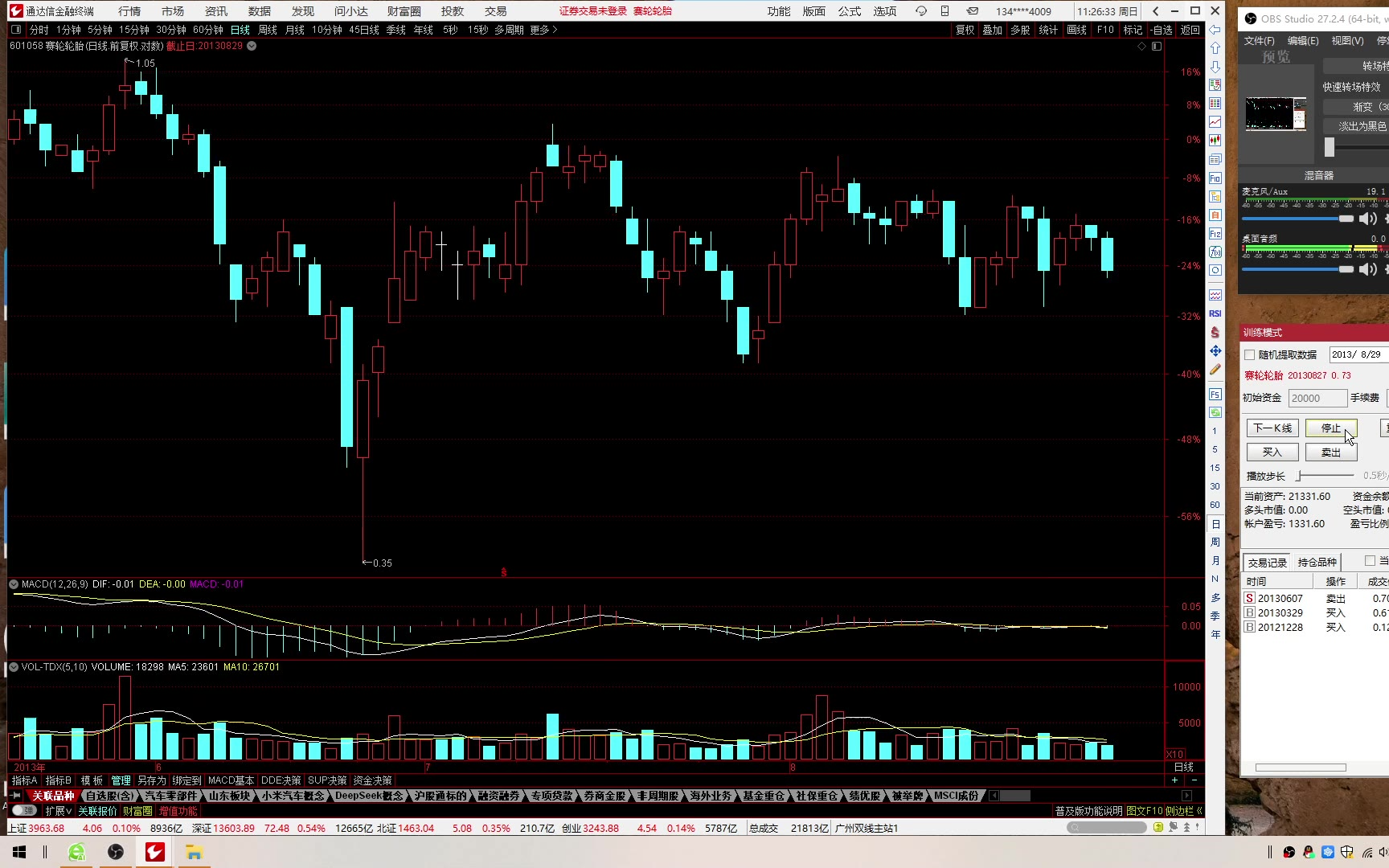Viewport: 1389px width, 868px height.
Task: Open the mail envelope icon in title bar
Action: 973,11
